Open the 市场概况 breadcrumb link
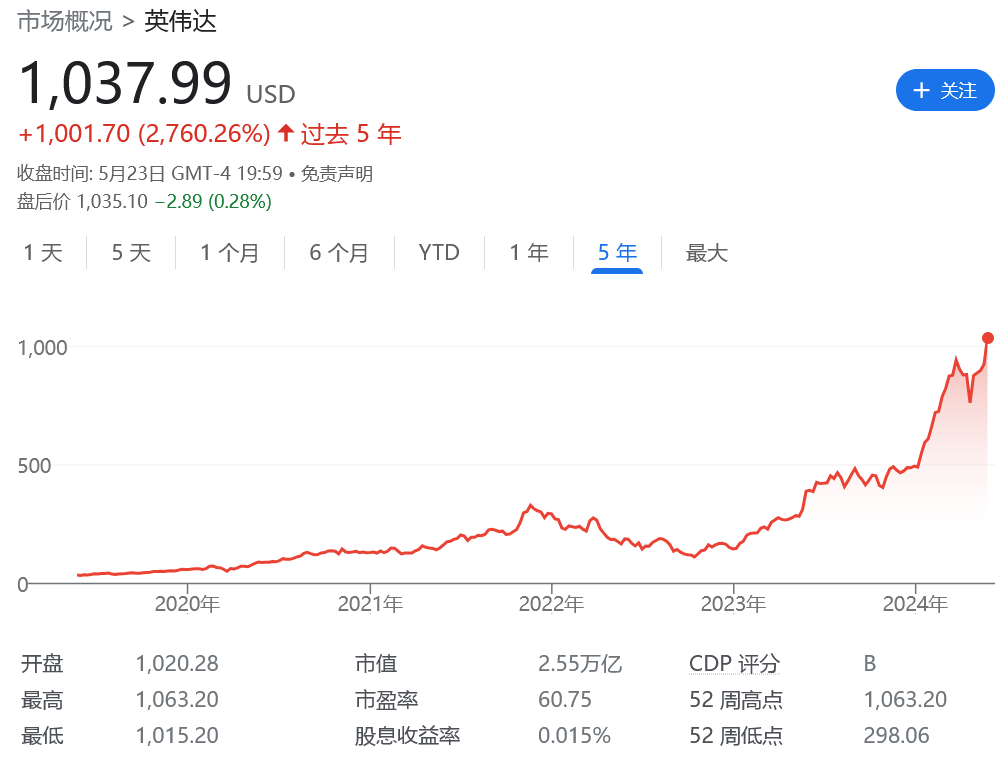 (x=65, y=21)
